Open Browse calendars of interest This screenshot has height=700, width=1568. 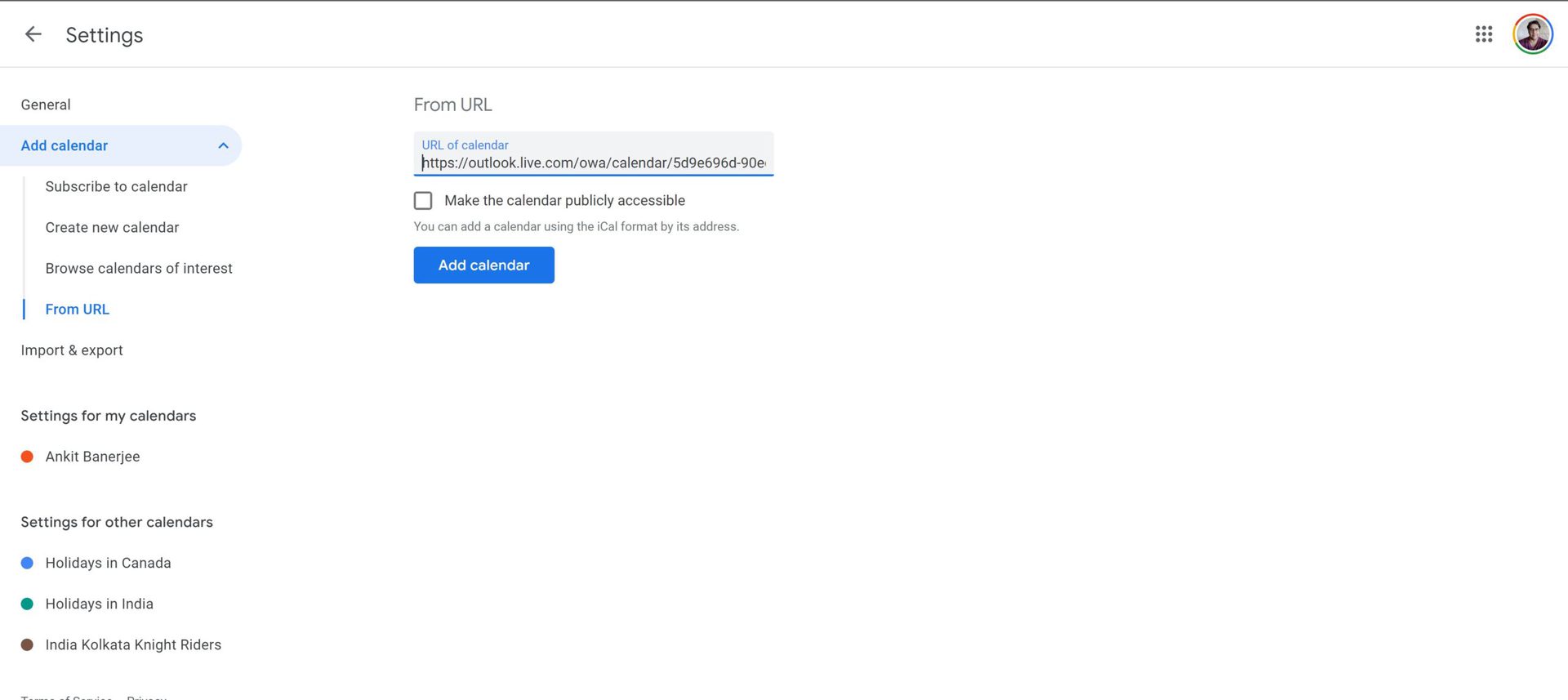[x=139, y=269]
